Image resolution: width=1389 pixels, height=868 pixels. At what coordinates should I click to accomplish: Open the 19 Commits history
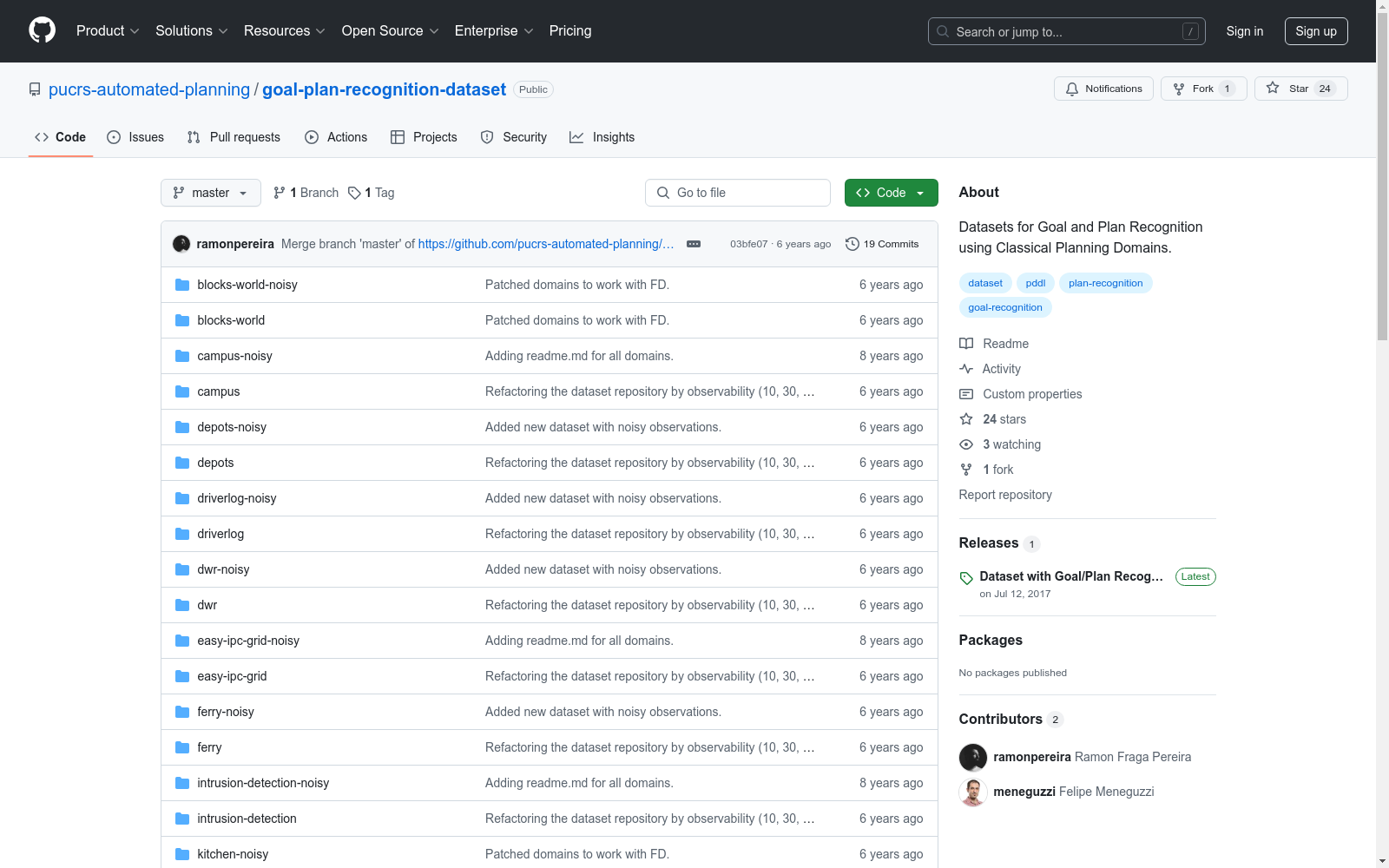882,244
